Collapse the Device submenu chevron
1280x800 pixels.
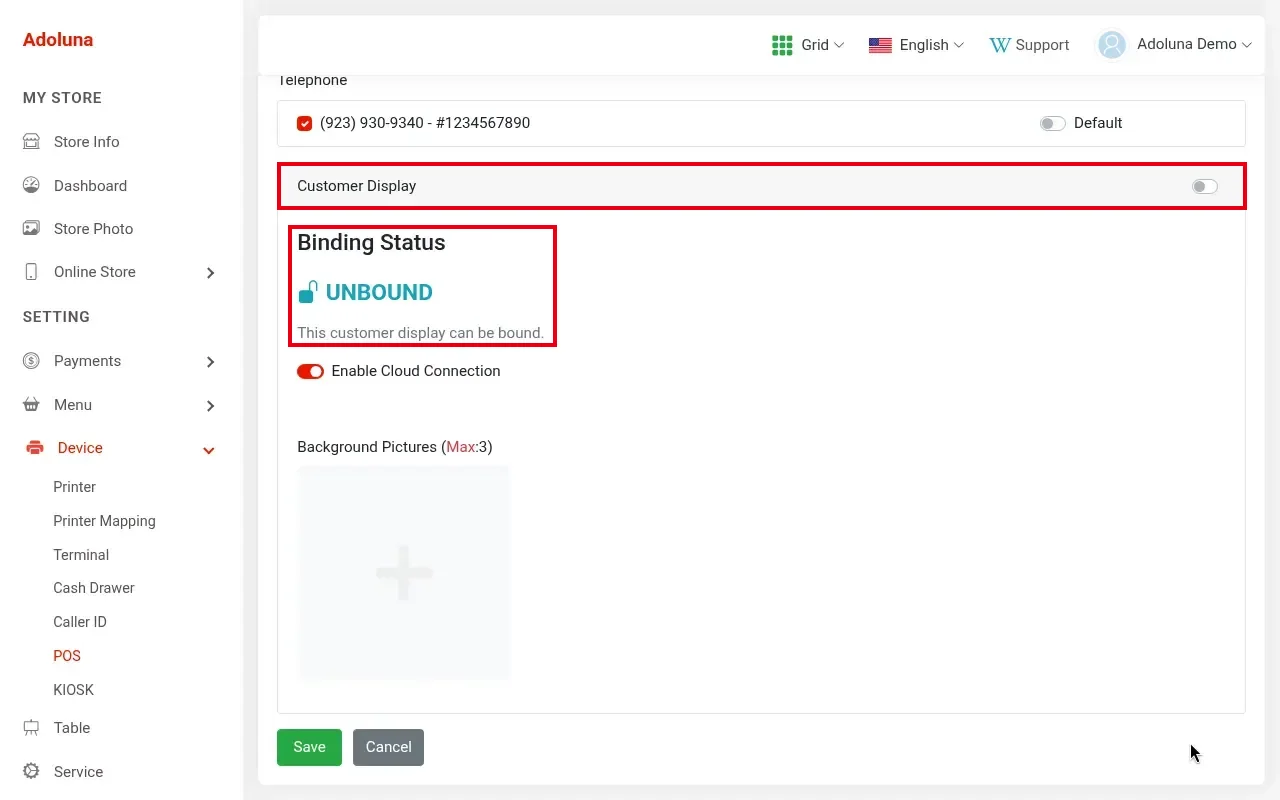[209, 450]
